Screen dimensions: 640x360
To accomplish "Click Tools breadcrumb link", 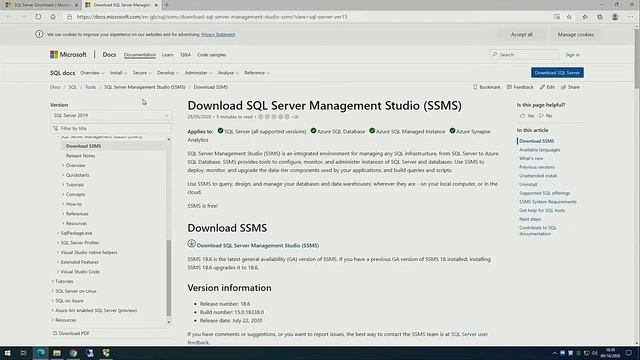I will (x=90, y=87).
